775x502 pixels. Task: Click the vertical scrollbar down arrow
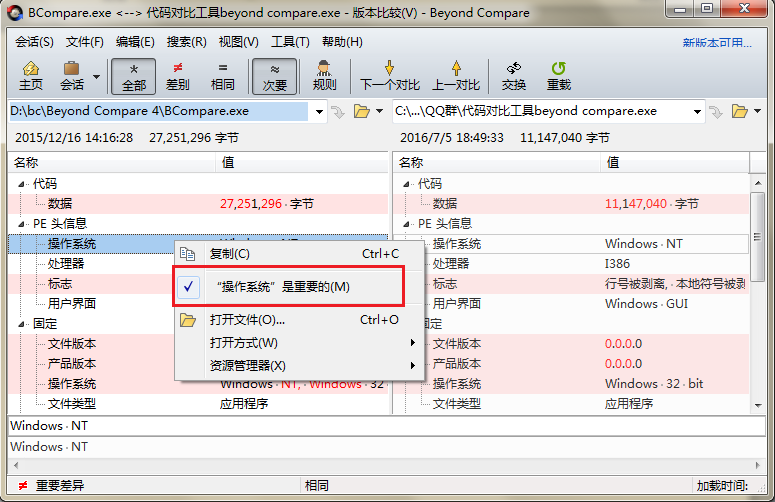(758, 406)
